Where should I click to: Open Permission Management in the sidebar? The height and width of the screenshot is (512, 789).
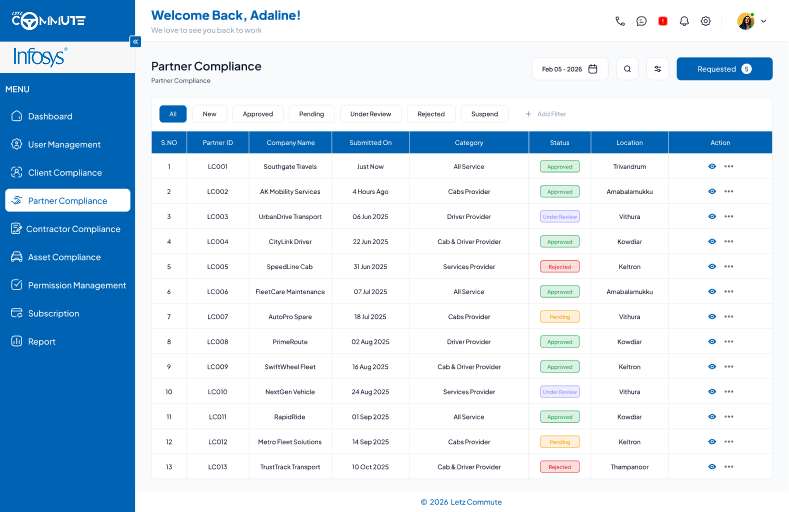tap(67, 285)
